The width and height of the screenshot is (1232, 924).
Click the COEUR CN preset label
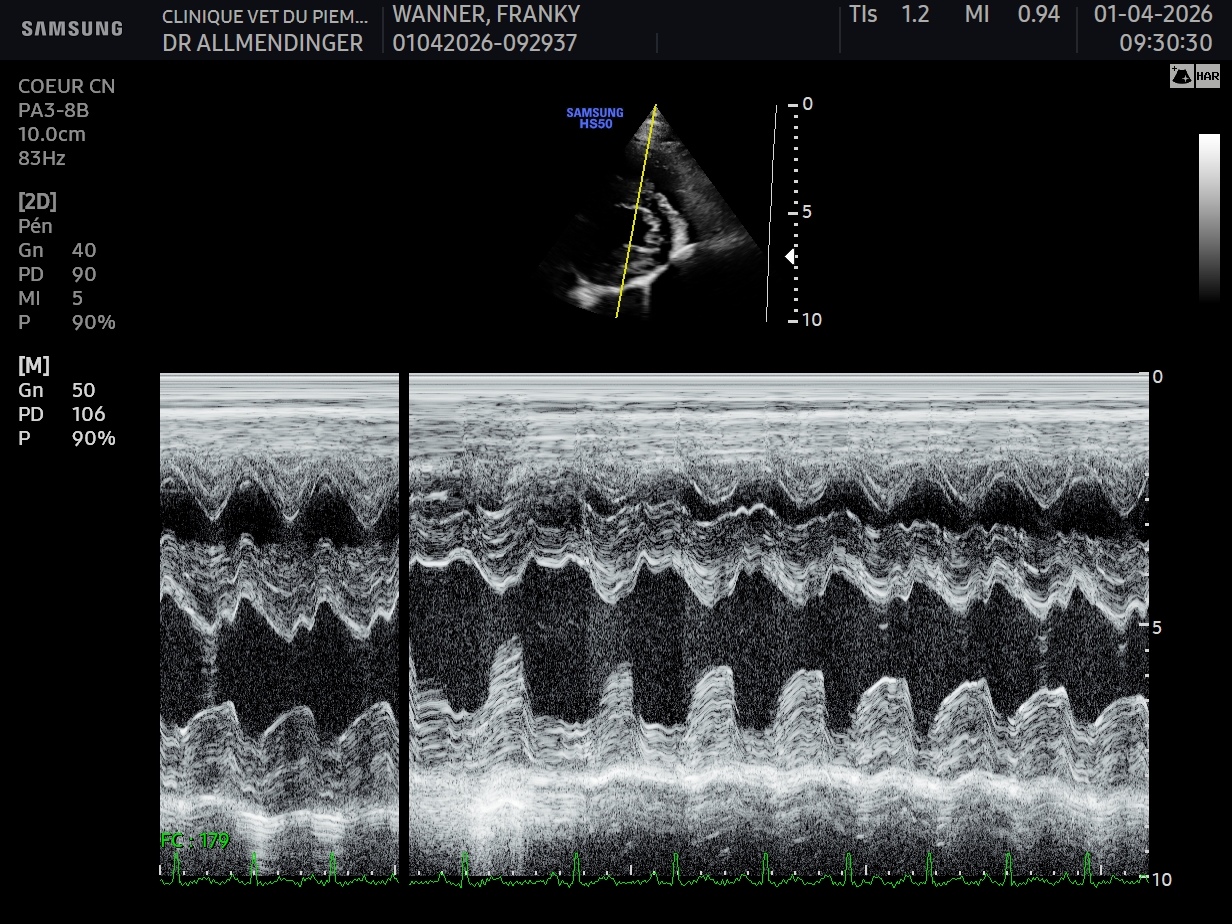click(x=66, y=86)
